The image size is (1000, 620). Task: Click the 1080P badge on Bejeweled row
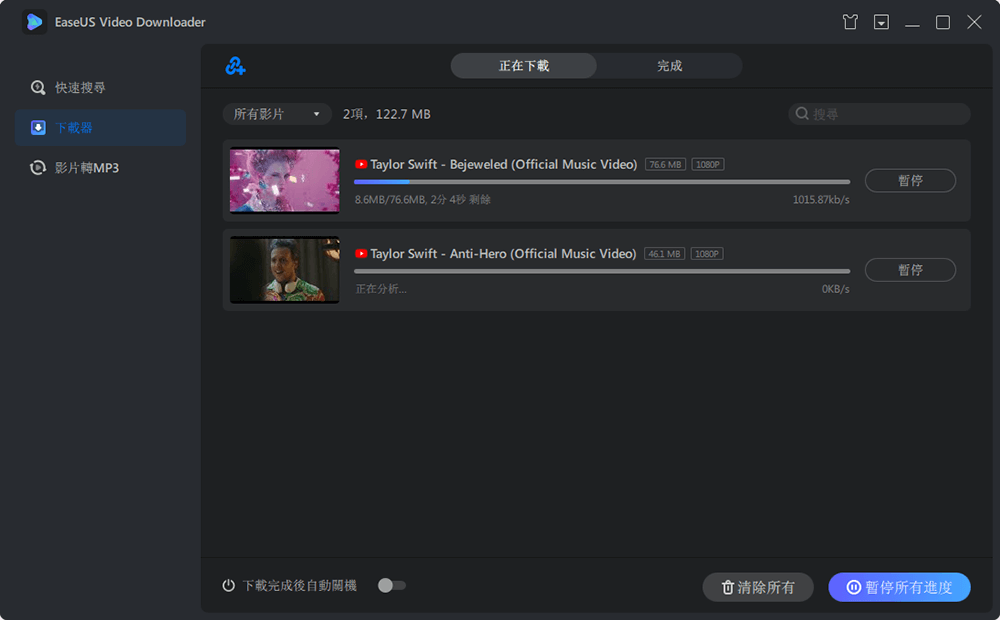tap(708, 165)
